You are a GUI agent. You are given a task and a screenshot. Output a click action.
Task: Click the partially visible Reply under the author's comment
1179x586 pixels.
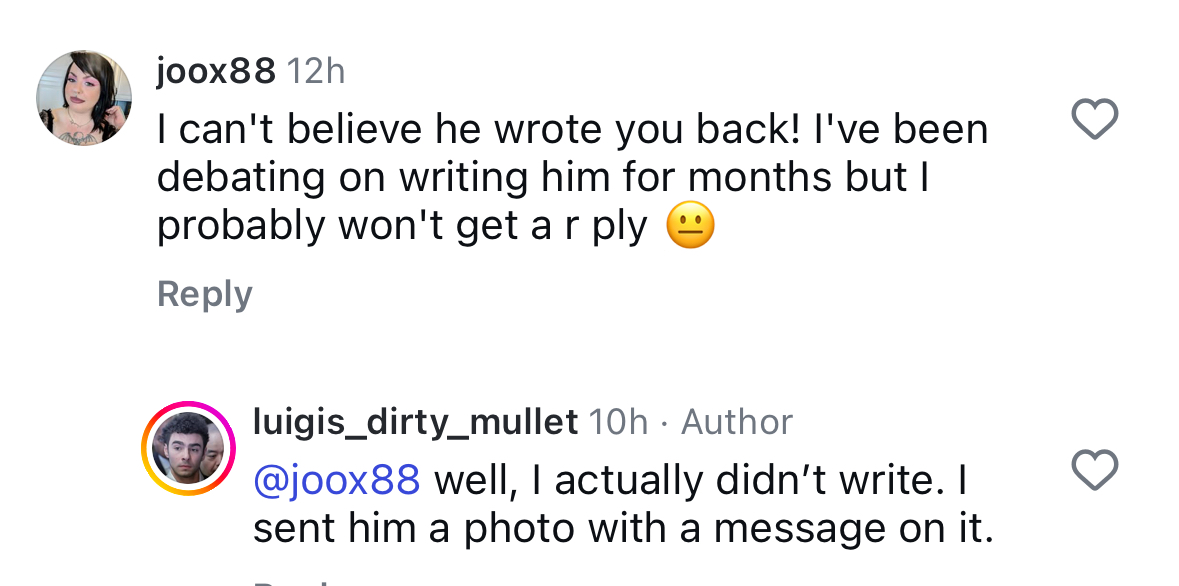pos(301,582)
